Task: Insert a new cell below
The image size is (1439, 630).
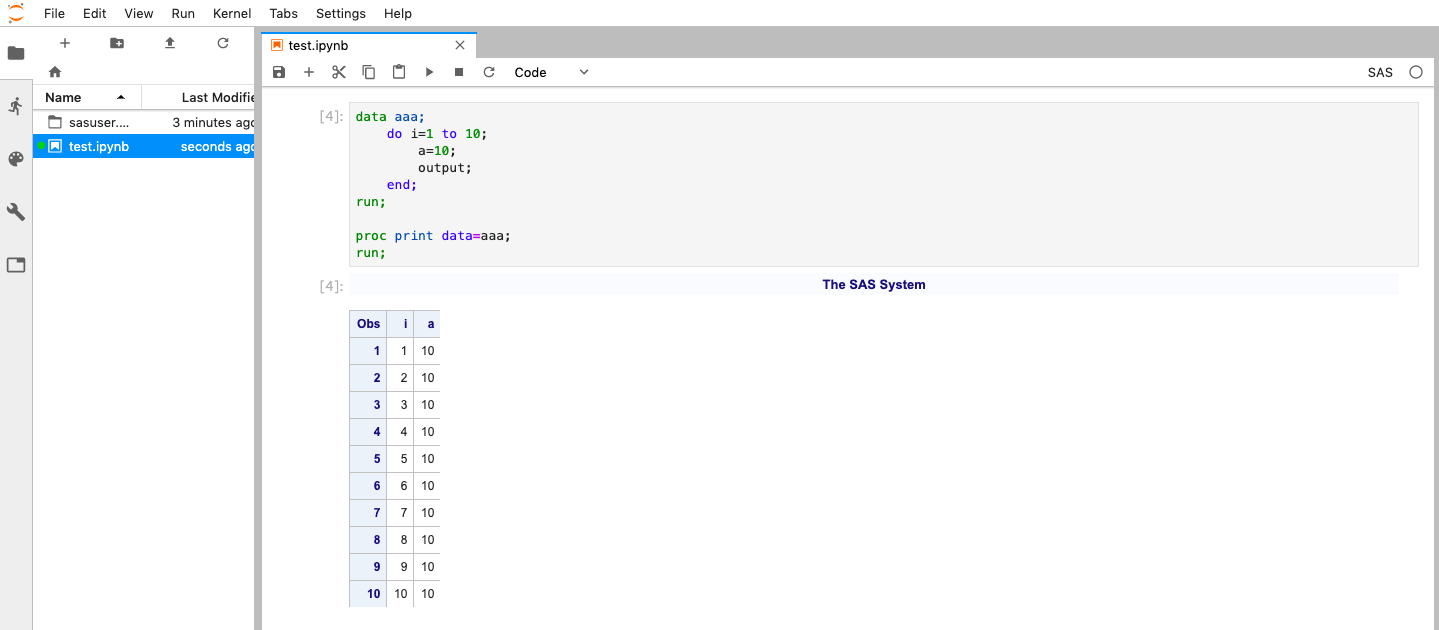Action: 309,72
